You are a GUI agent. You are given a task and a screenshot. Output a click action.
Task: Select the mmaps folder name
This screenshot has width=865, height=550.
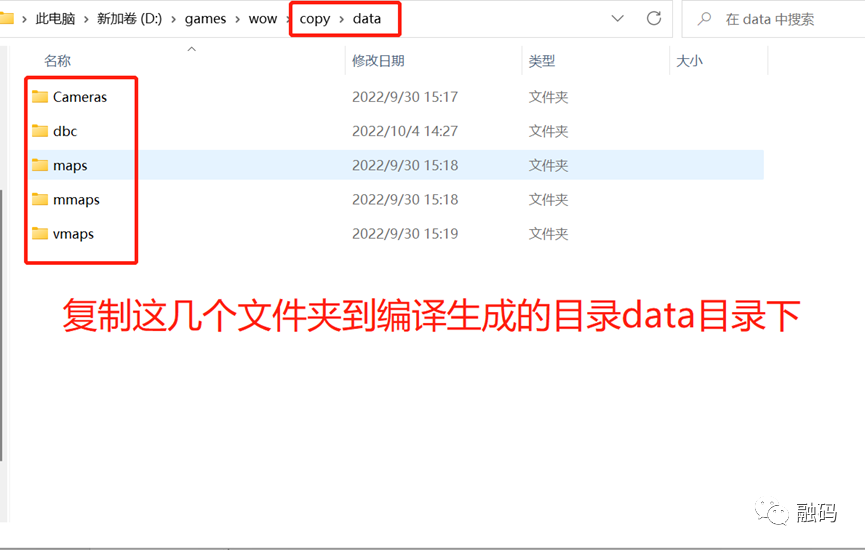coord(76,200)
